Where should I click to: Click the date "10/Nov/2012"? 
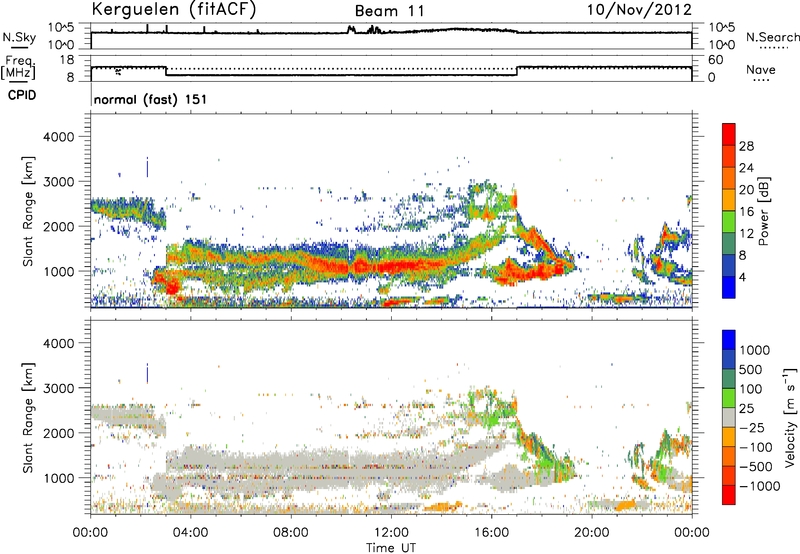tap(639, 9)
